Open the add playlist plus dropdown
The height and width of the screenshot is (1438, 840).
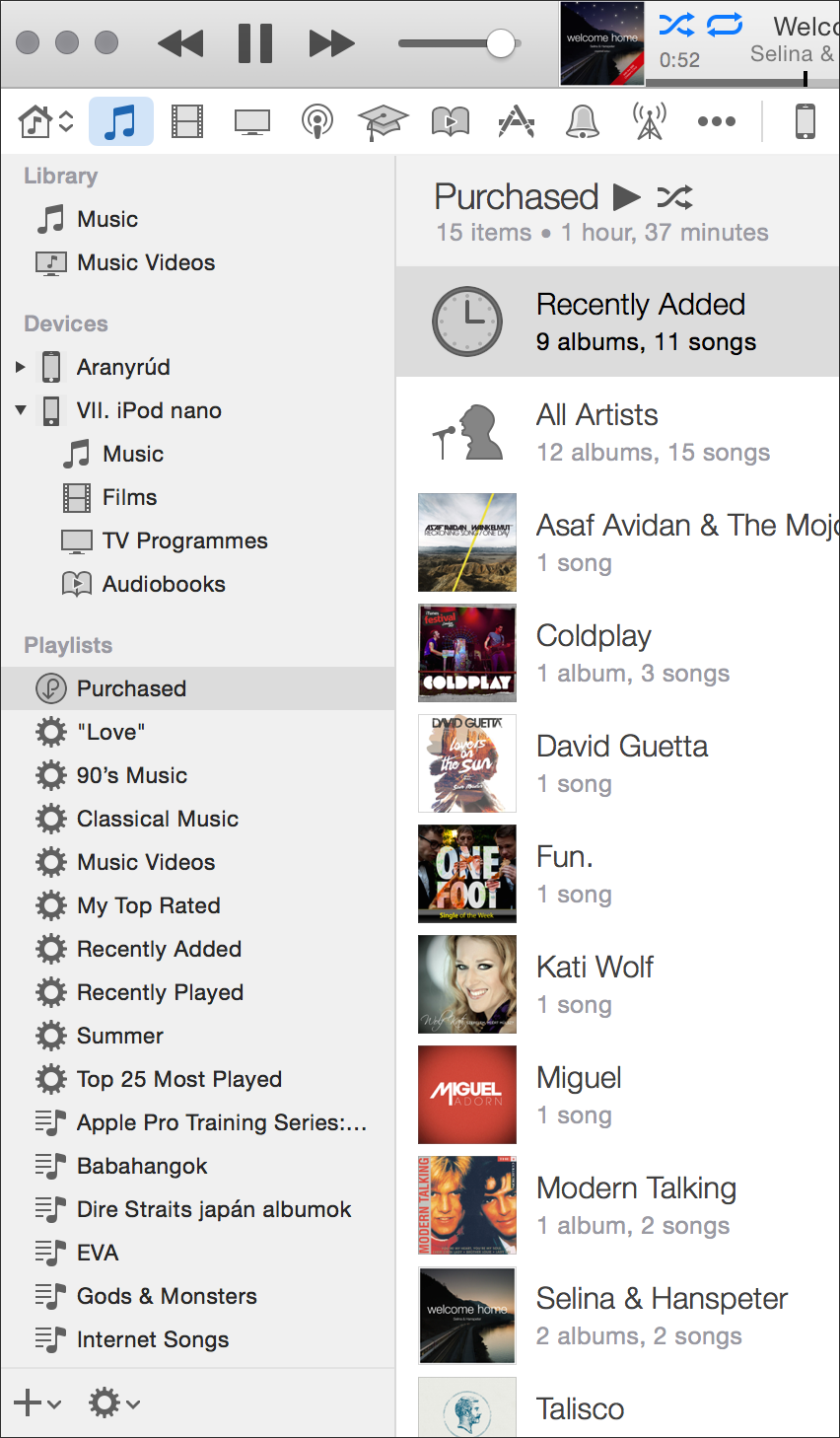[36, 1402]
